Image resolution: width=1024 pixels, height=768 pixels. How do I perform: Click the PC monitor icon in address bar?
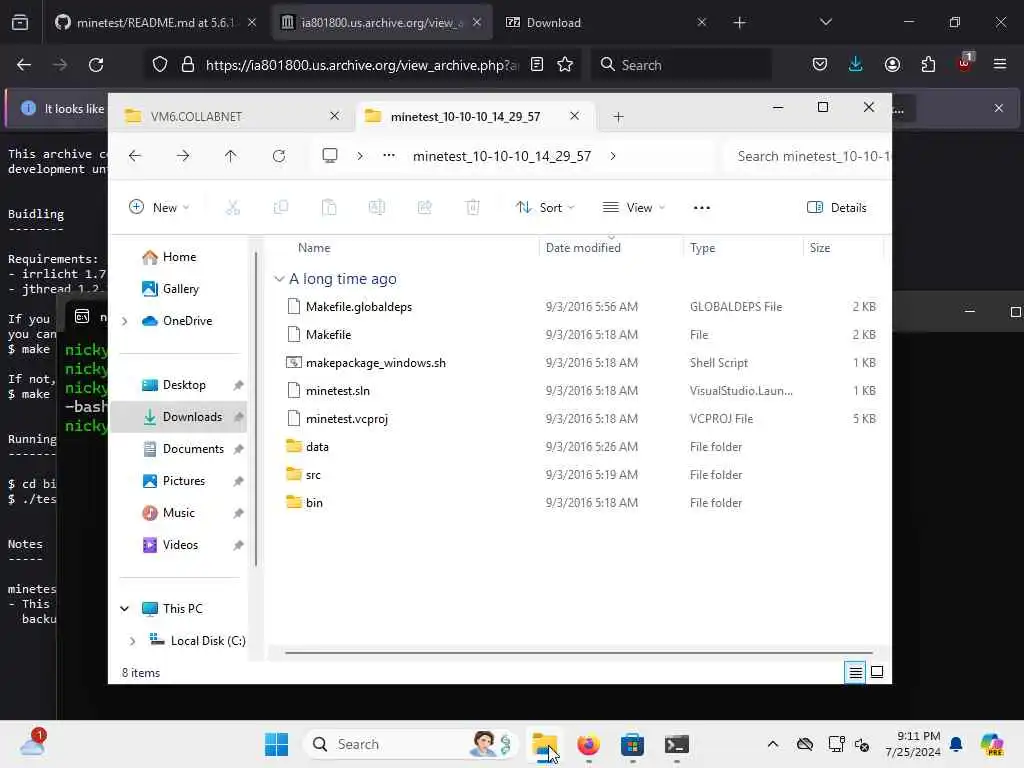coord(330,156)
